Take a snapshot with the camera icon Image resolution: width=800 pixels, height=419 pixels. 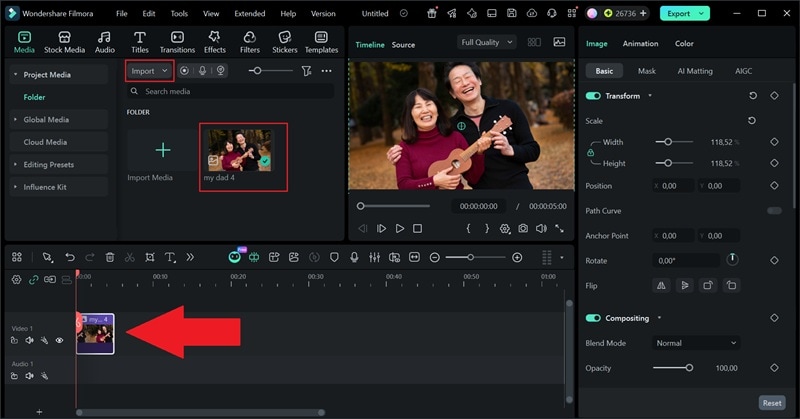pos(522,228)
